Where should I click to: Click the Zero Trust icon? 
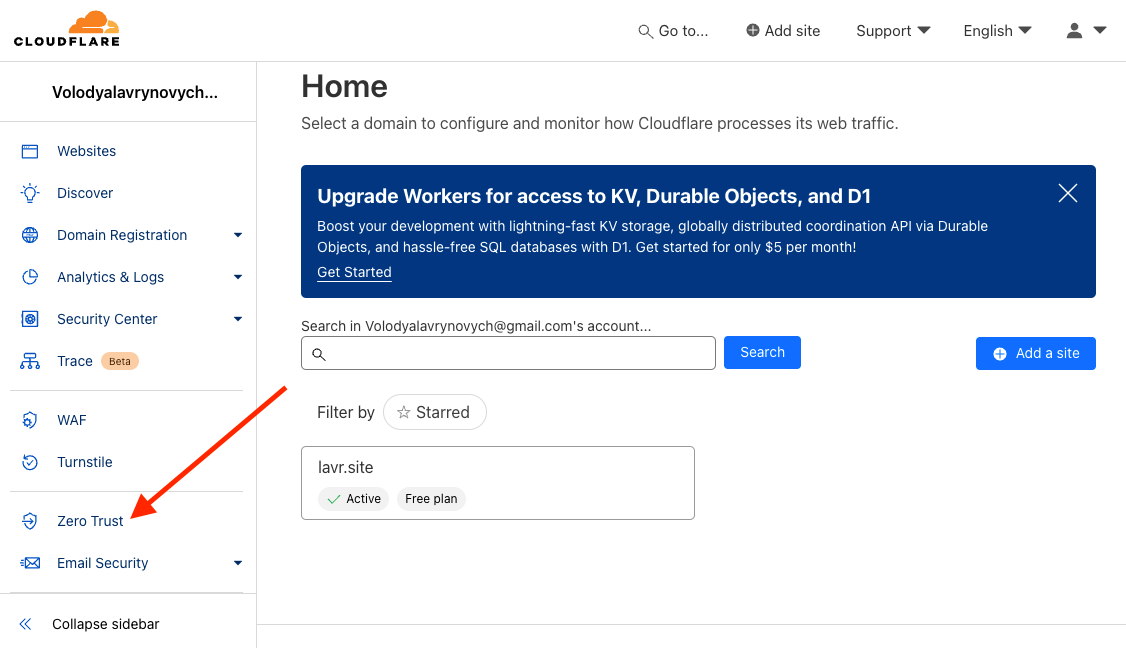pyautogui.click(x=30, y=521)
